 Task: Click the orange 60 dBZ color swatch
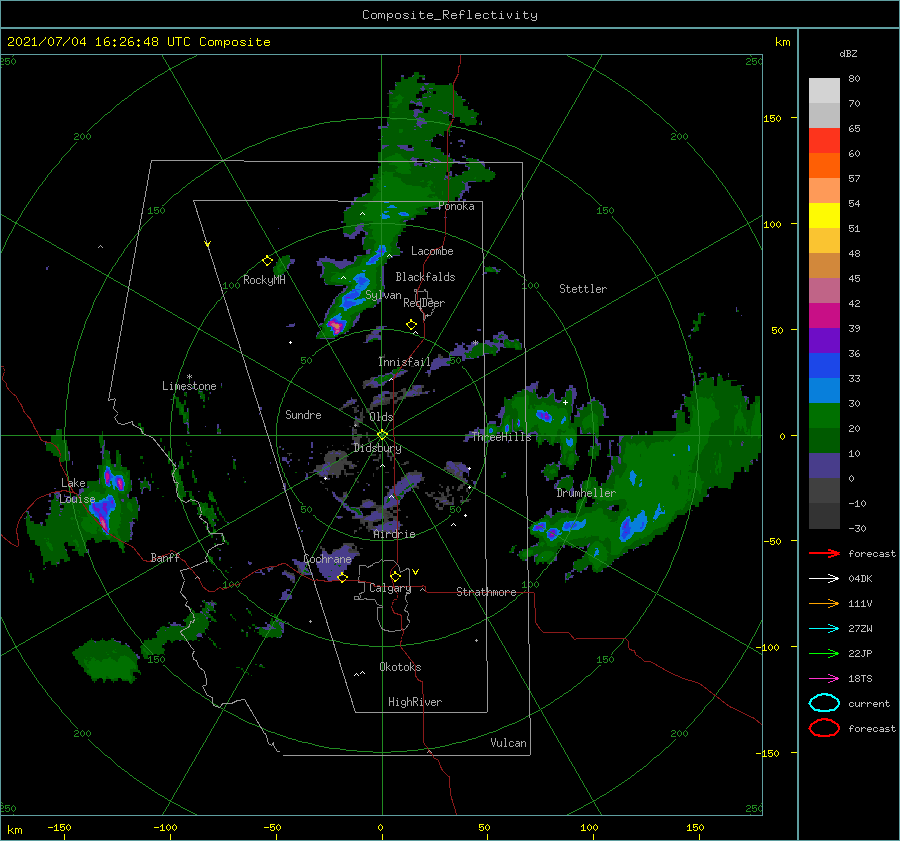tap(824, 165)
